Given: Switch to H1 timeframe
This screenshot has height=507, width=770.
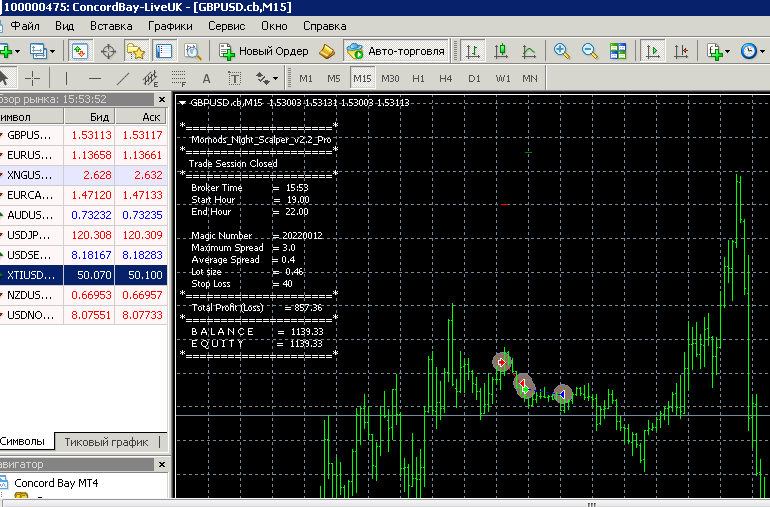Looking at the screenshot, I should [x=418, y=78].
